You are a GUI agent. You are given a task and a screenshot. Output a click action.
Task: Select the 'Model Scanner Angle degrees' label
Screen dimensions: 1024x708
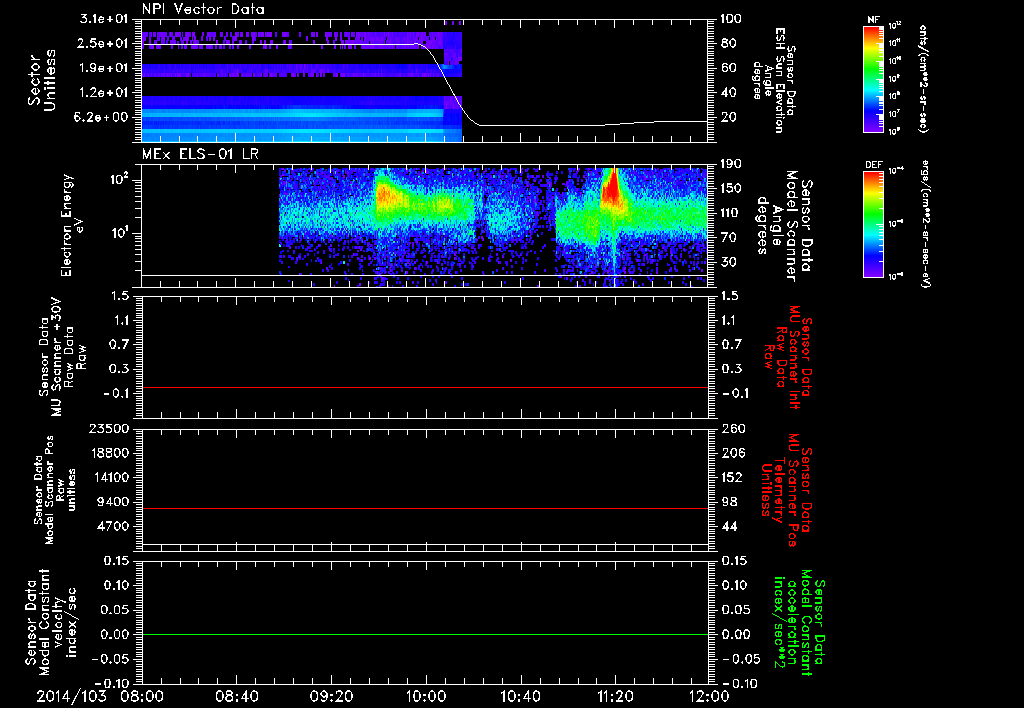(784, 225)
